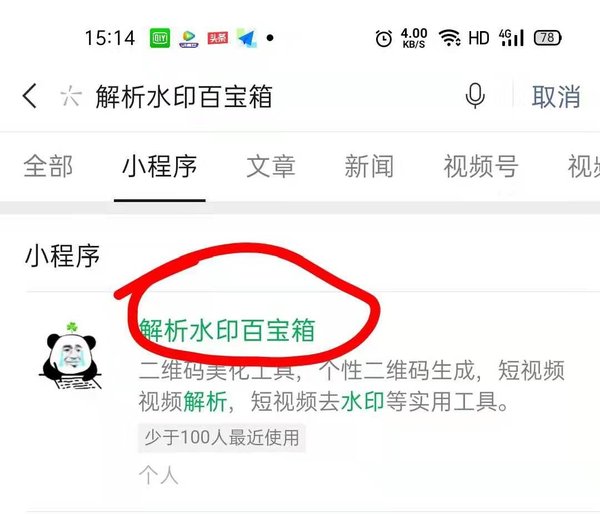Image resolution: width=600 pixels, height=514 pixels.
Task: Open the Tencent Video notification icon
Action: click(x=189, y=38)
